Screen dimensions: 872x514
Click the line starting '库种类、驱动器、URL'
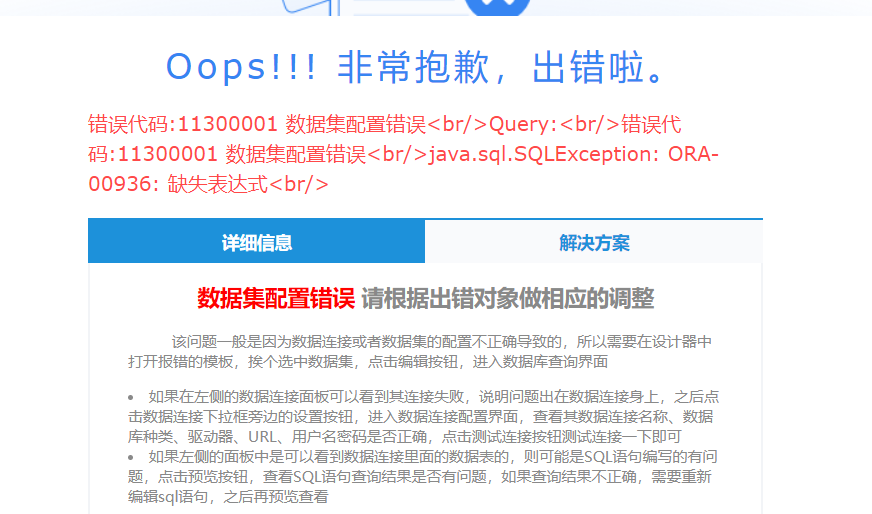pos(404,437)
